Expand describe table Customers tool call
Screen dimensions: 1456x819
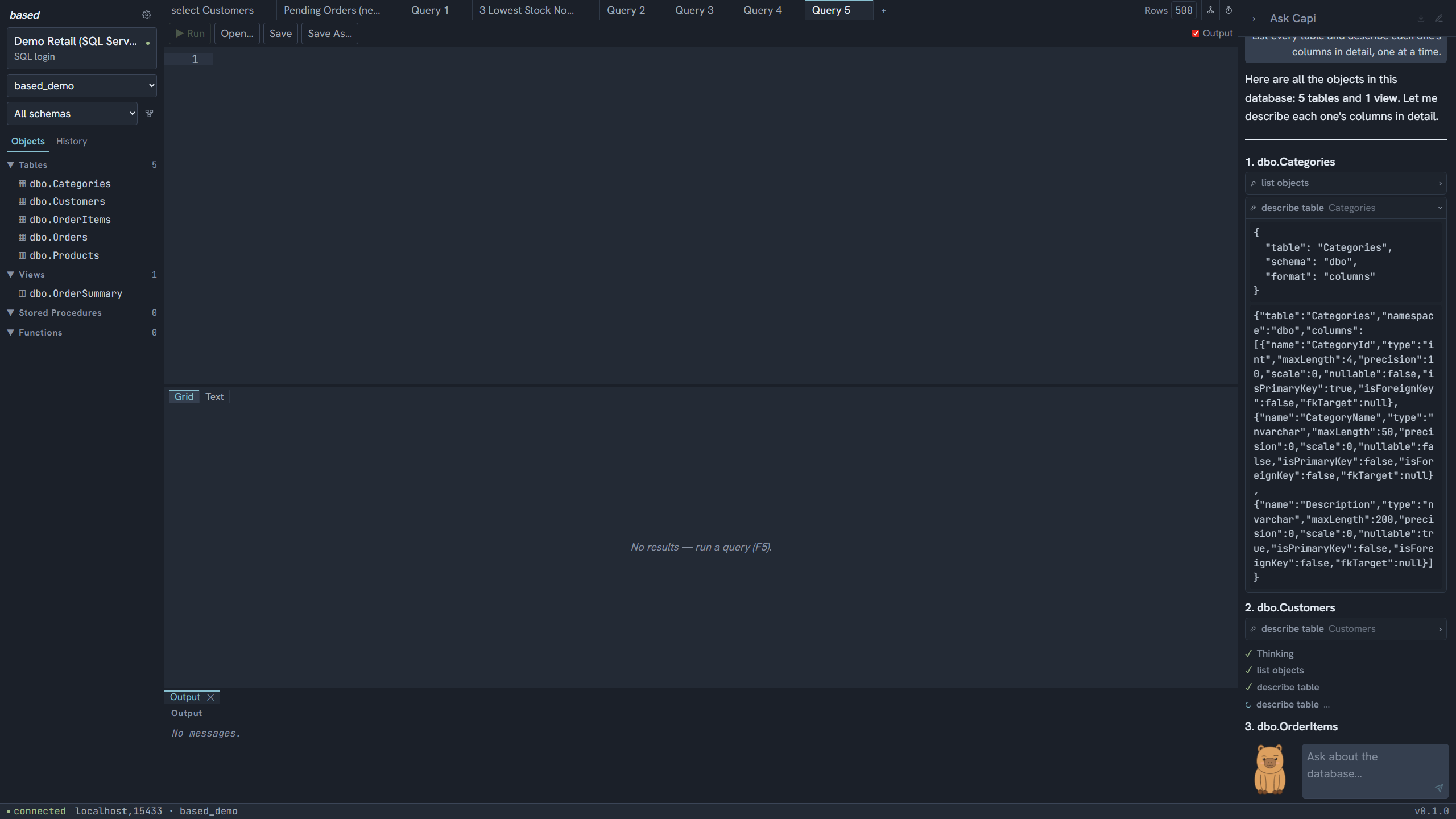1346,629
